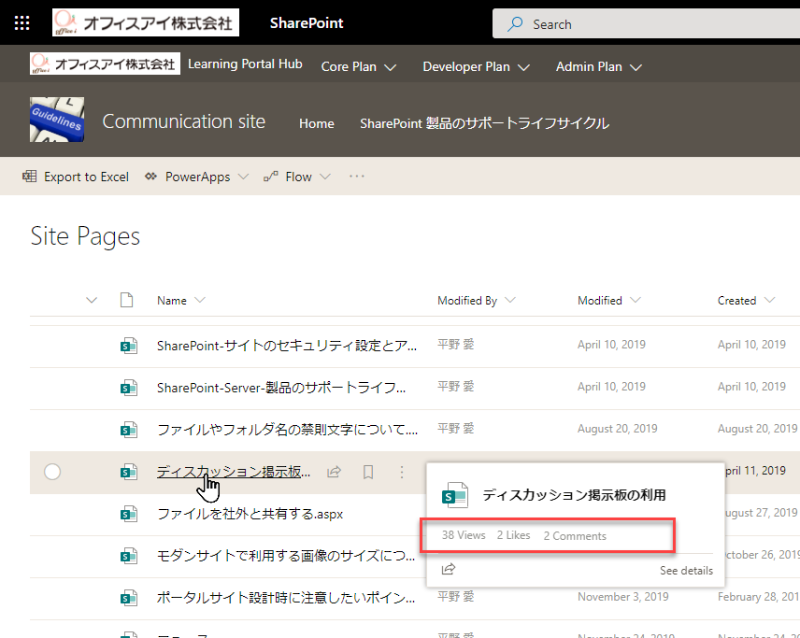This screenshot has width=800, height=638.
Task: Click Export to Excel in toolbar
Action: (76, 177)
